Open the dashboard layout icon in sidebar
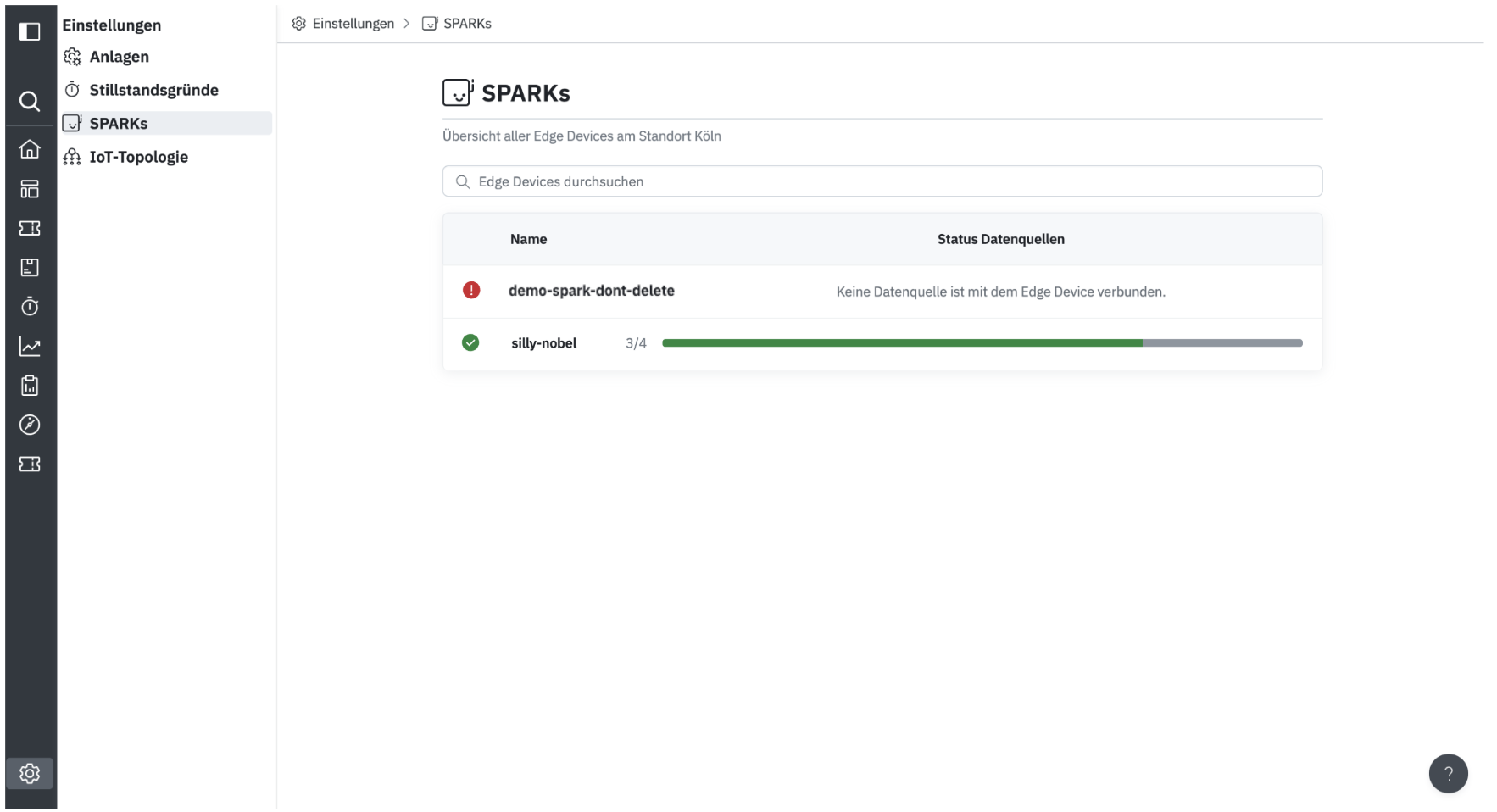The image size is (1497, 812). click(x=30, y=189)
